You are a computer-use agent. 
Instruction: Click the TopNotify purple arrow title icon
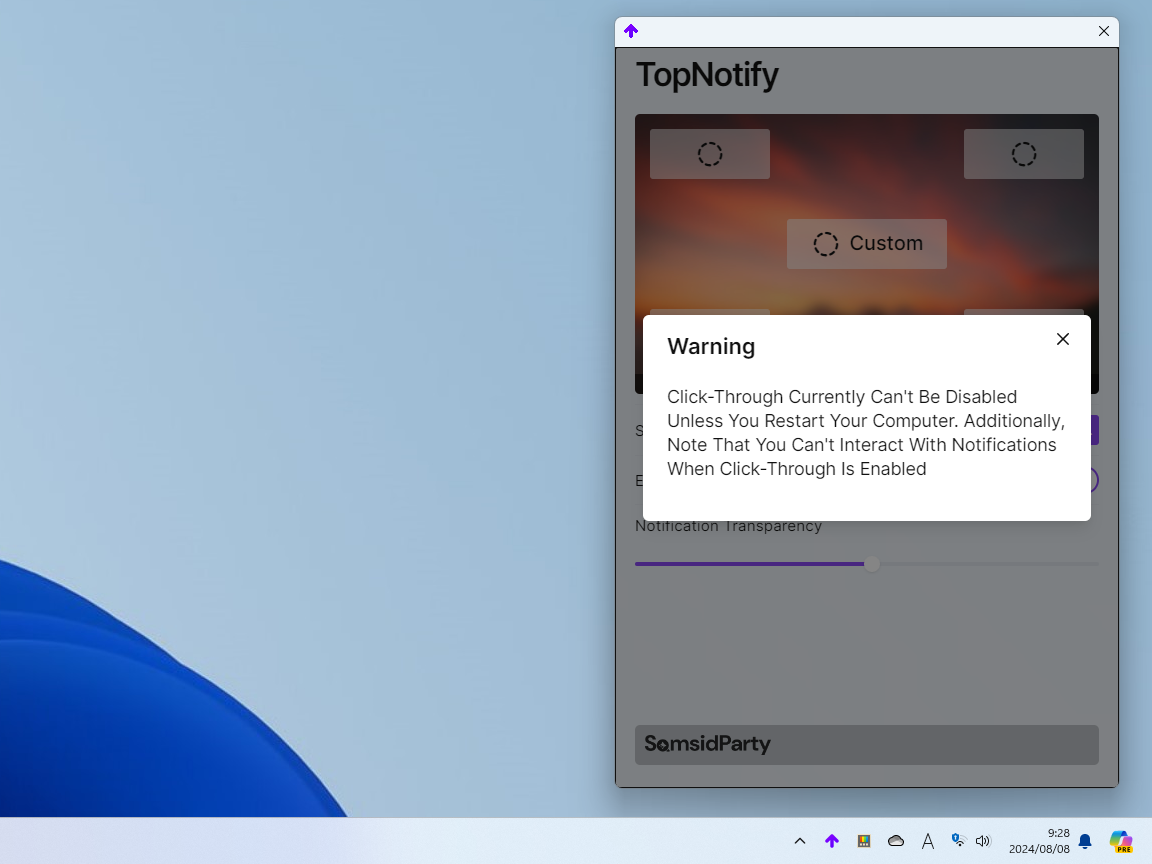click(x=631, y=31)
